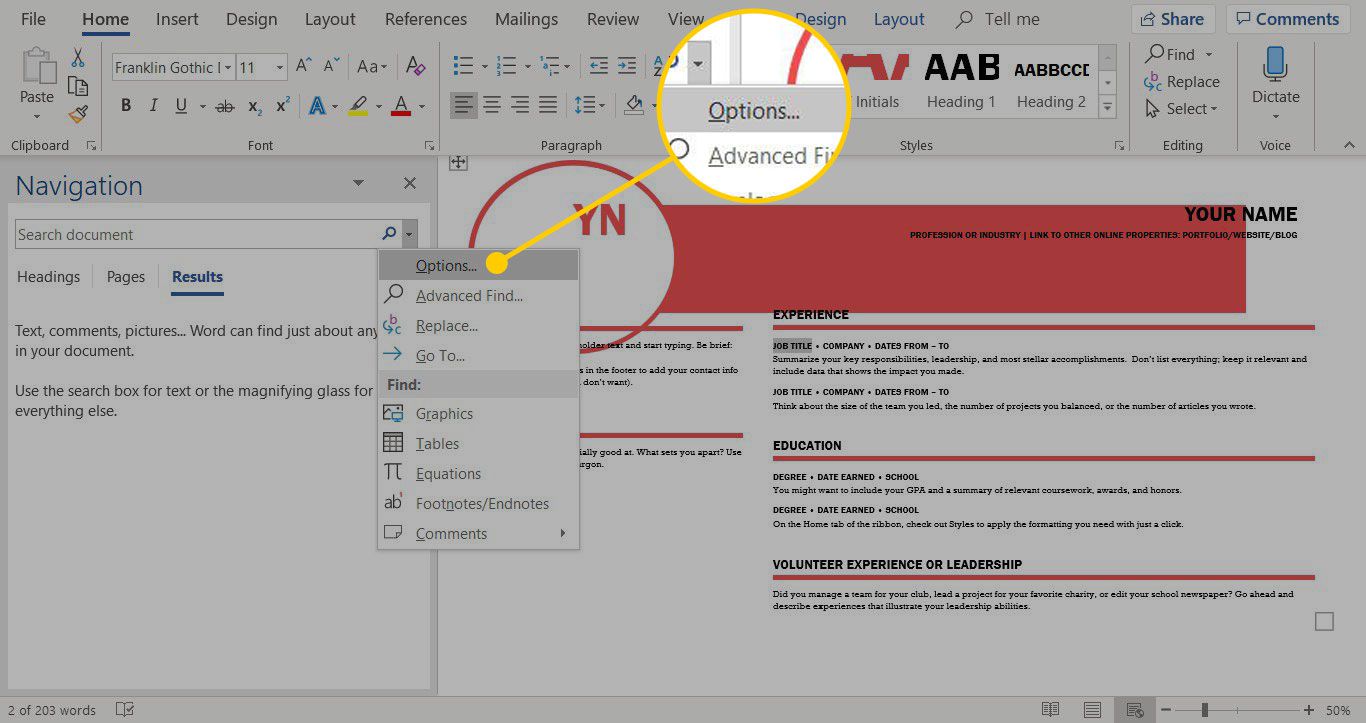Click the Decrease Indent icon
1366x723 pixels.
[598, 67]
